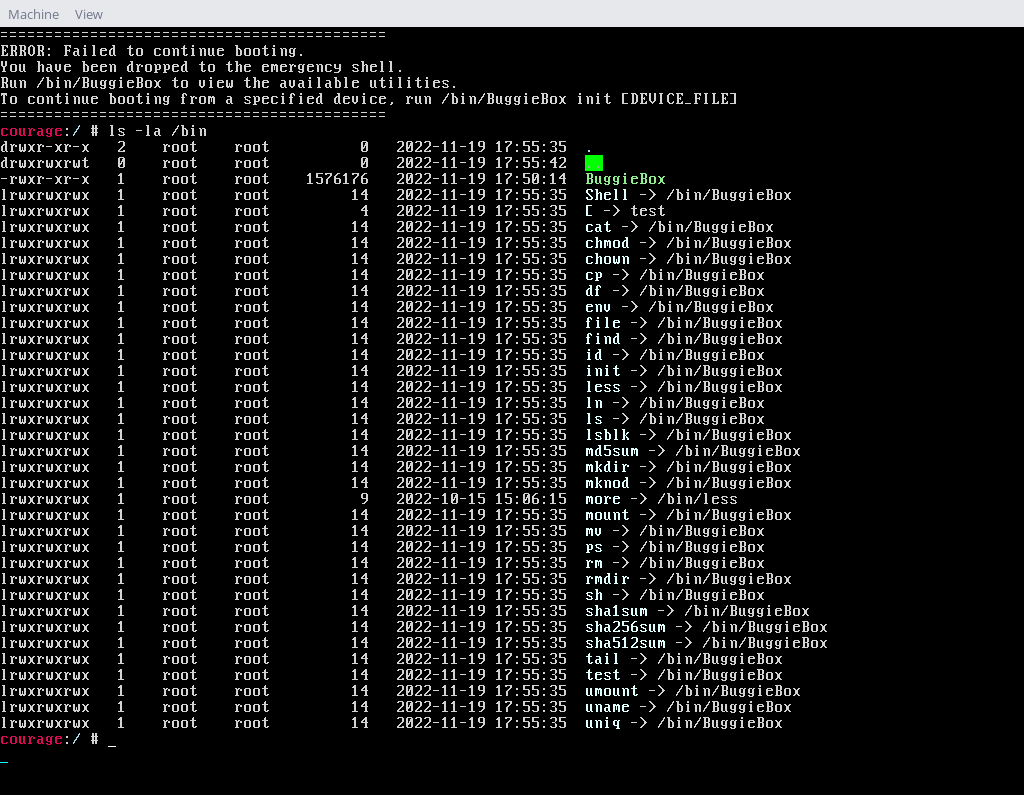Click the 'ERROR: Failed to continue booting.' line
1024x795 pixels.
(x=152, y=51)
